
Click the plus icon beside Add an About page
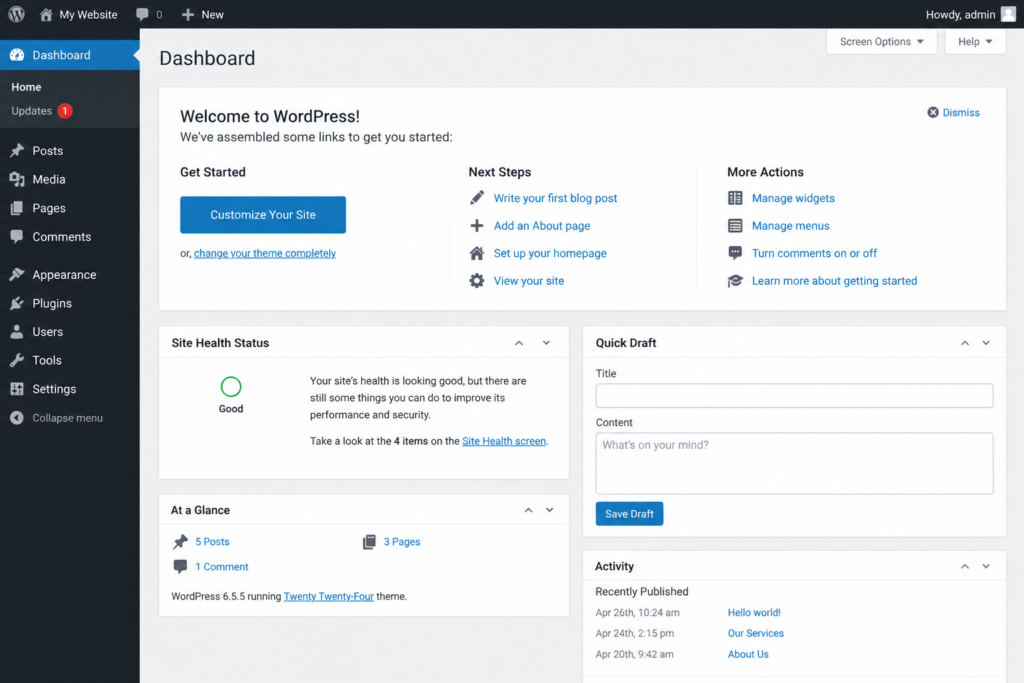click(477, 225)
